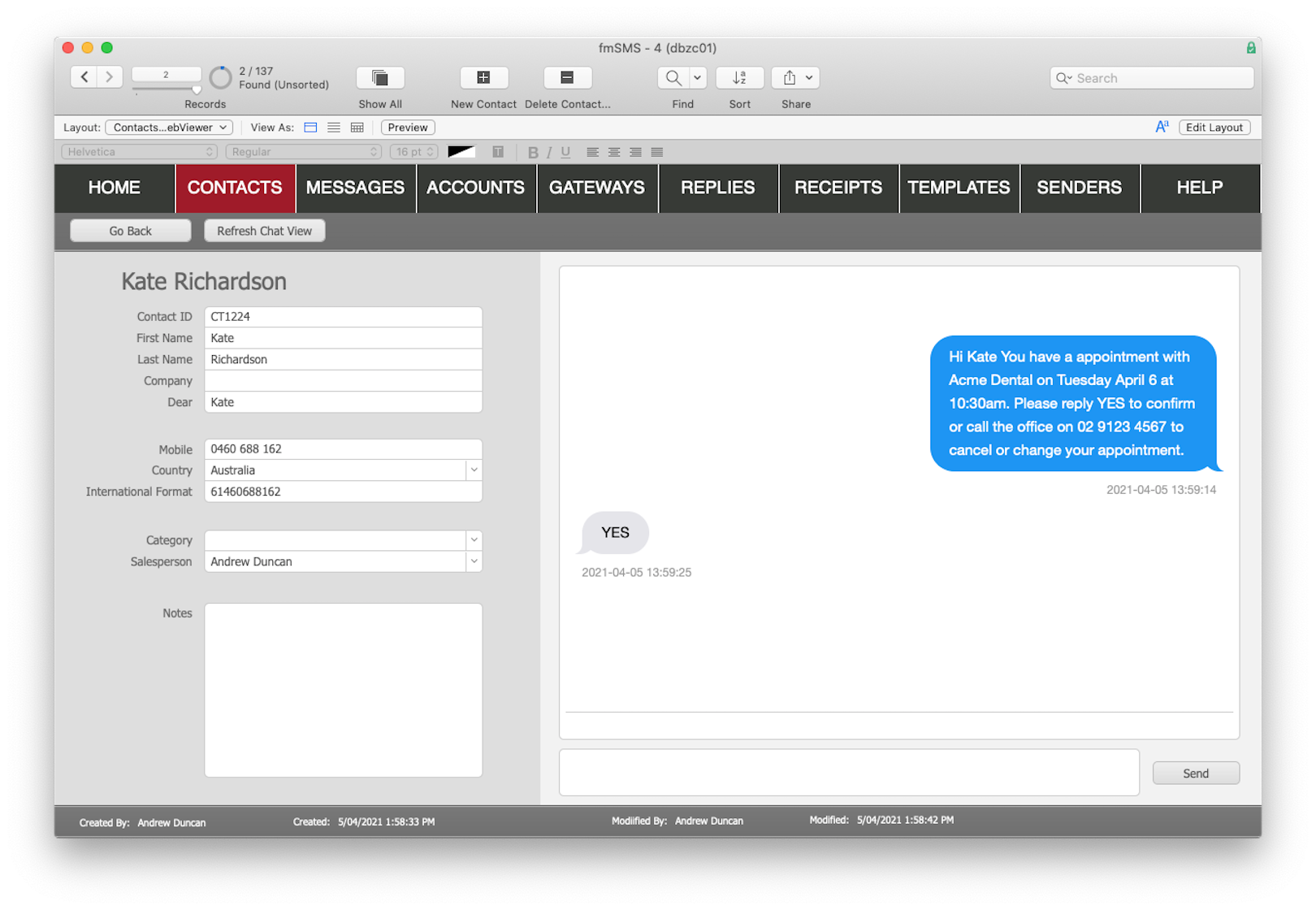
Task: Open the text color swatch
Action: coord(461,152)
